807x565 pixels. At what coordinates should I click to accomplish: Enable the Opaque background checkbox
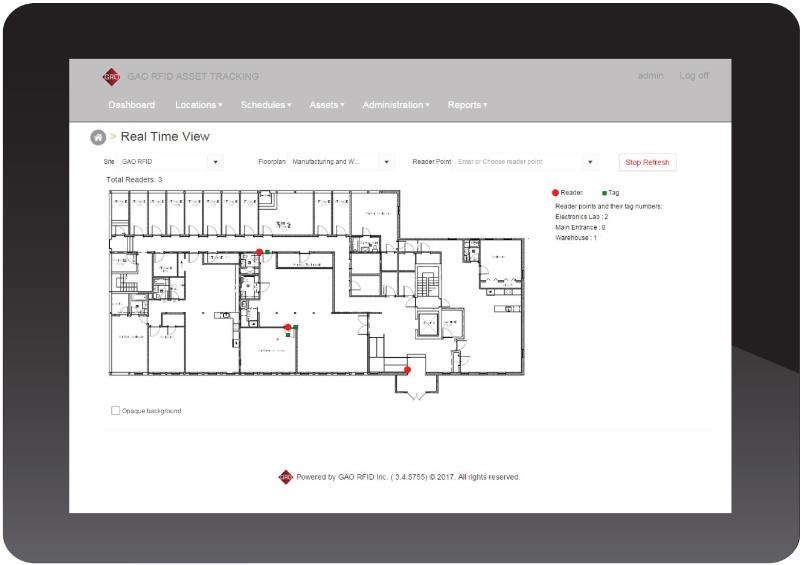pyautogui.click(x=116, y=410)
